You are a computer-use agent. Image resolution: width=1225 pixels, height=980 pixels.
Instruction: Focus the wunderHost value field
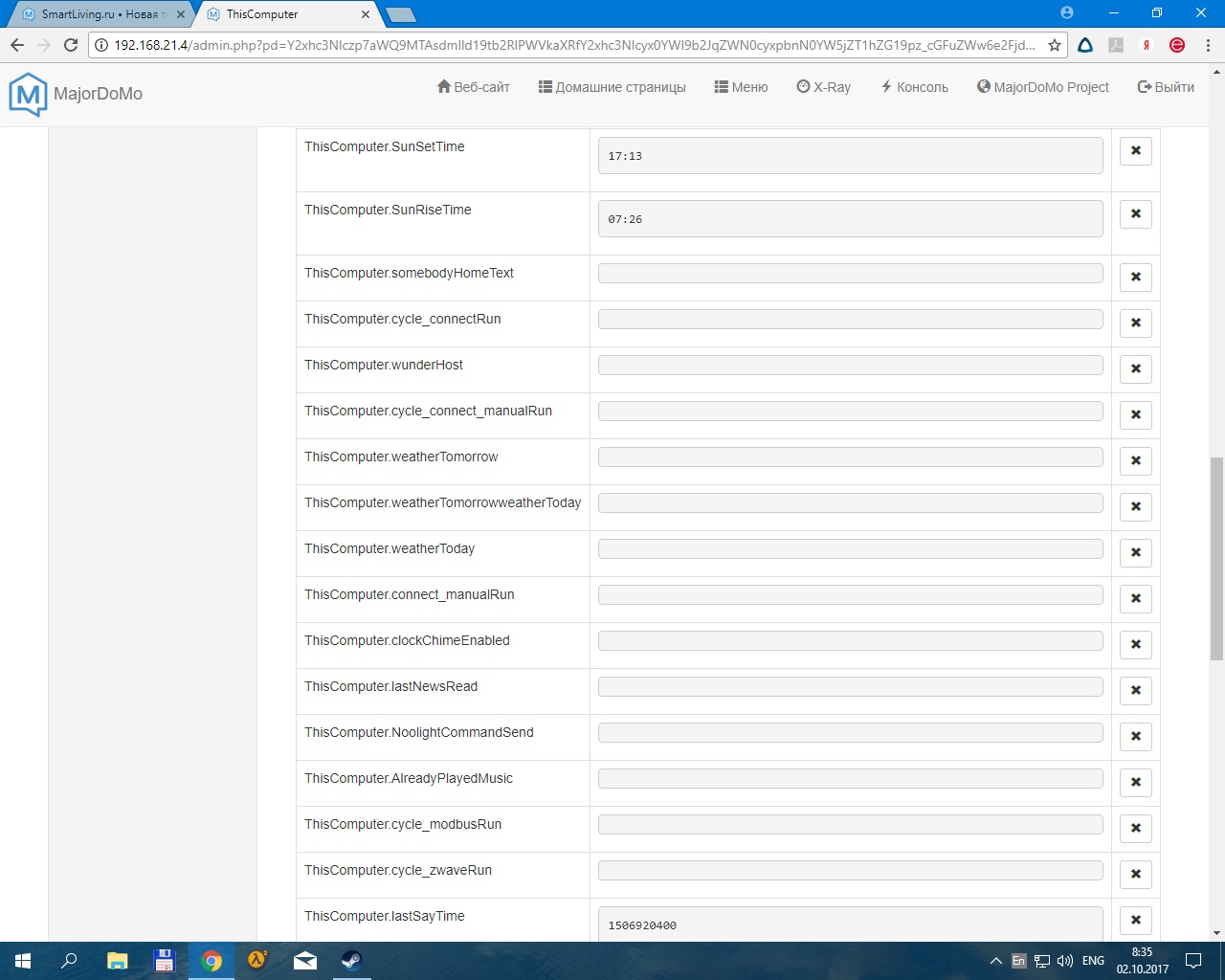coord(850,365)
